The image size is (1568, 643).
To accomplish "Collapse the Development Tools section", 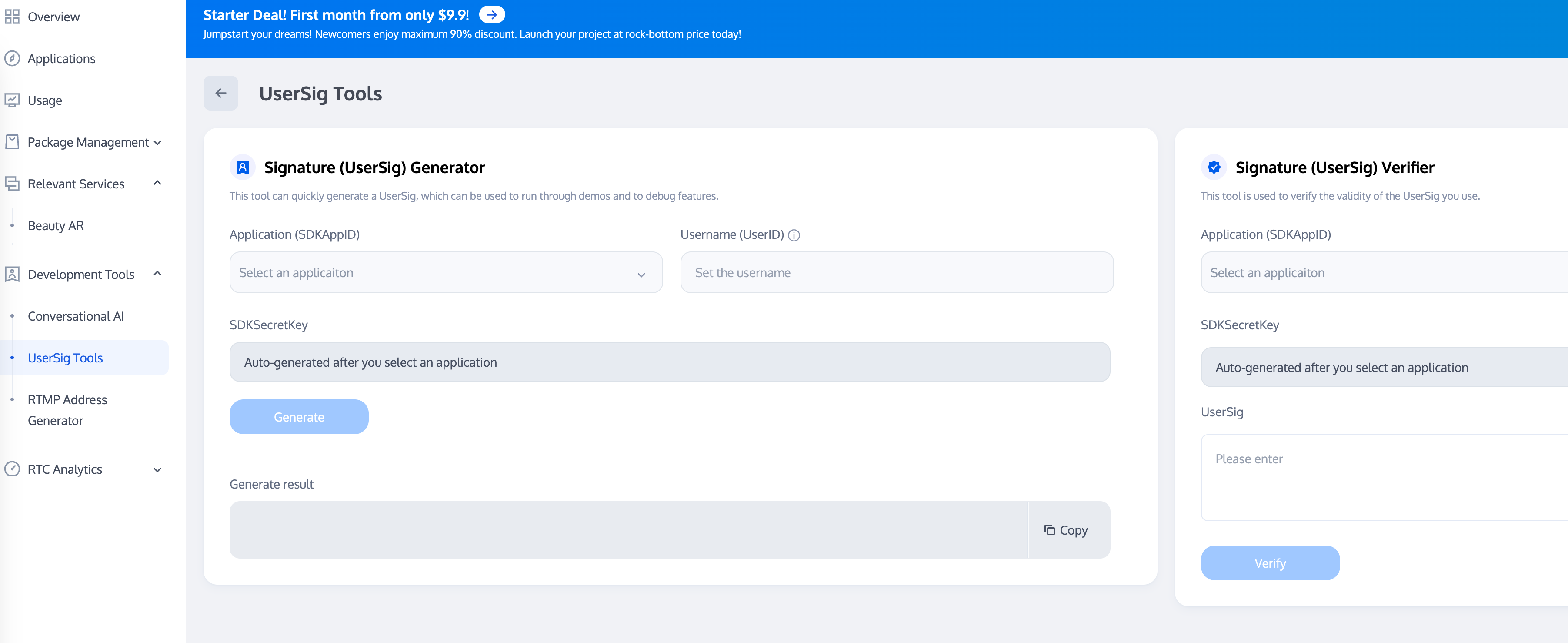I will [x=157, y=274].
